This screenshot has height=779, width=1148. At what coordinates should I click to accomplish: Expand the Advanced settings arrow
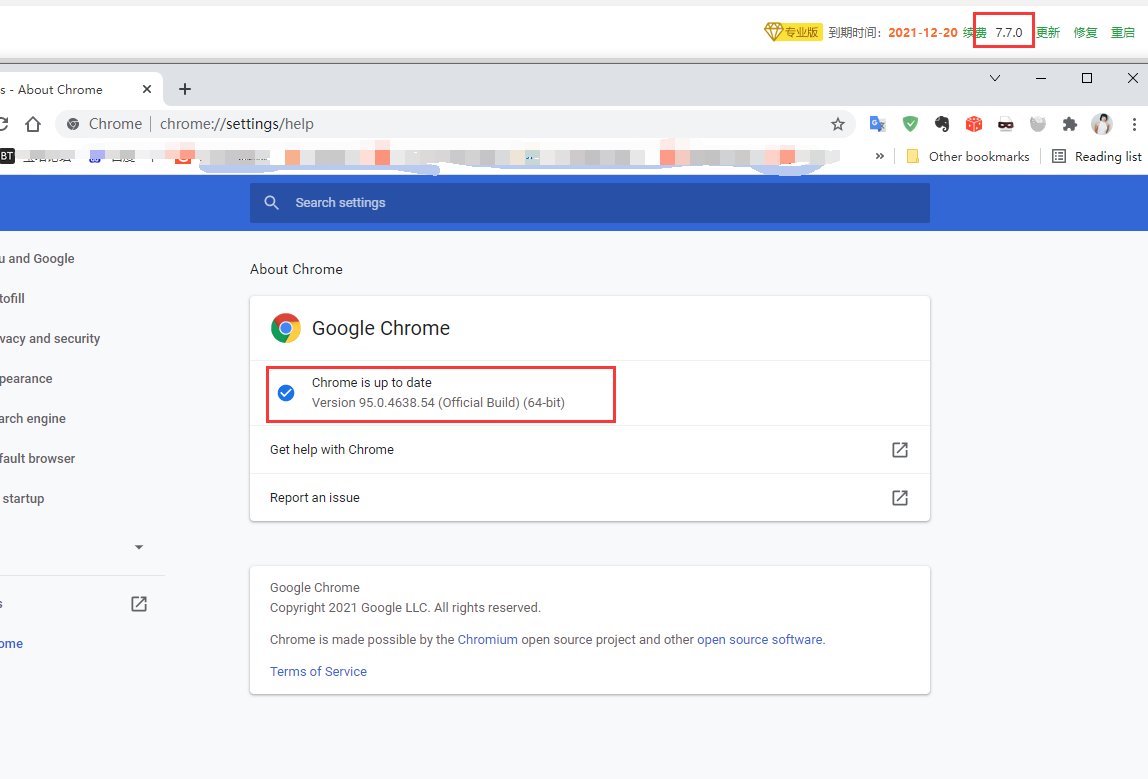139,547
